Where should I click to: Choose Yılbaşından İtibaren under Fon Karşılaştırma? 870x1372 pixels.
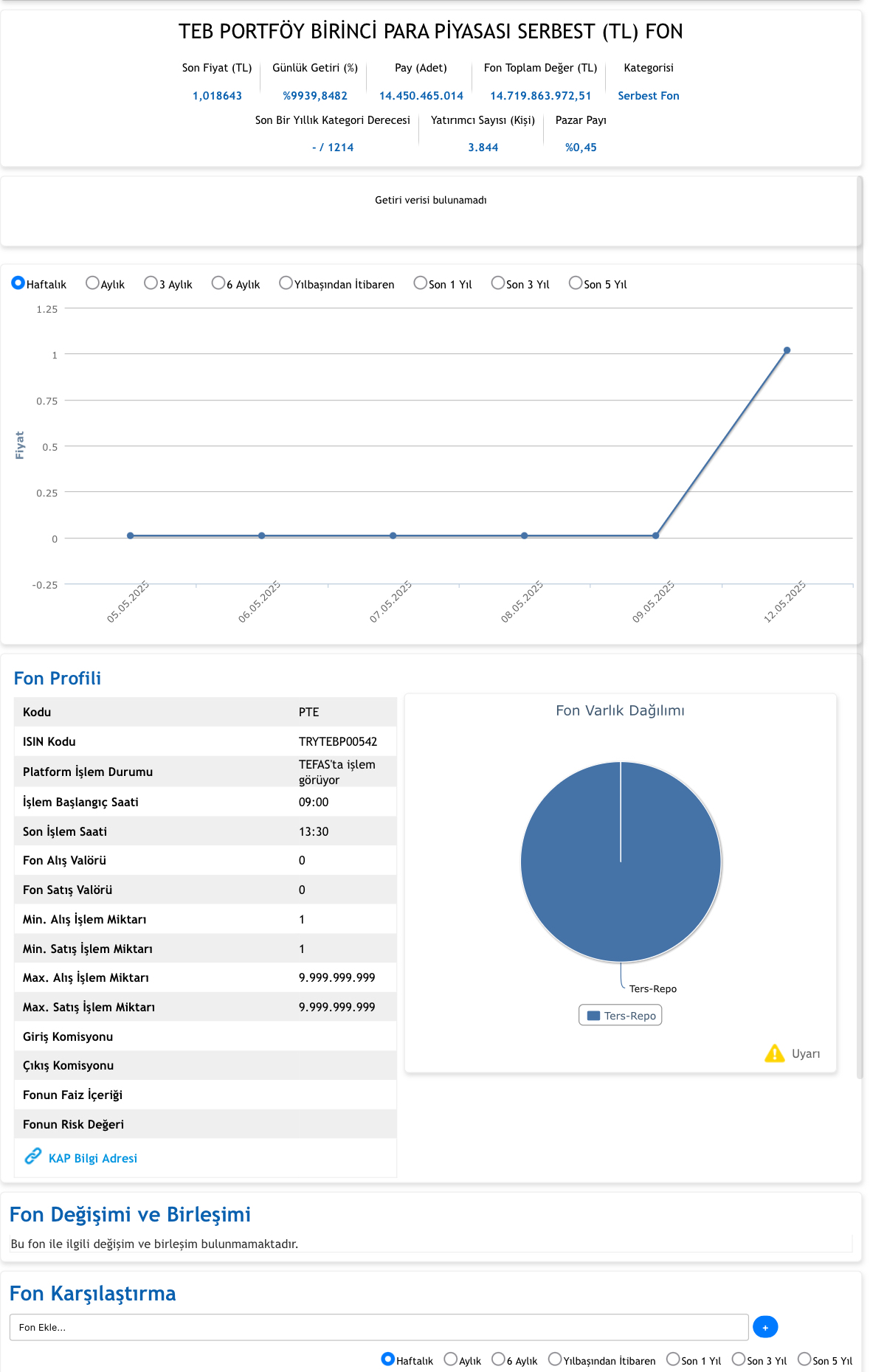(x=555, y=1359)
